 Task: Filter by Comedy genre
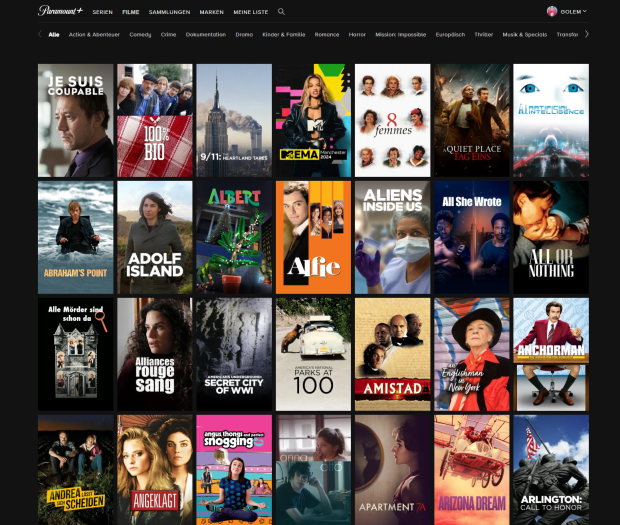140,35
